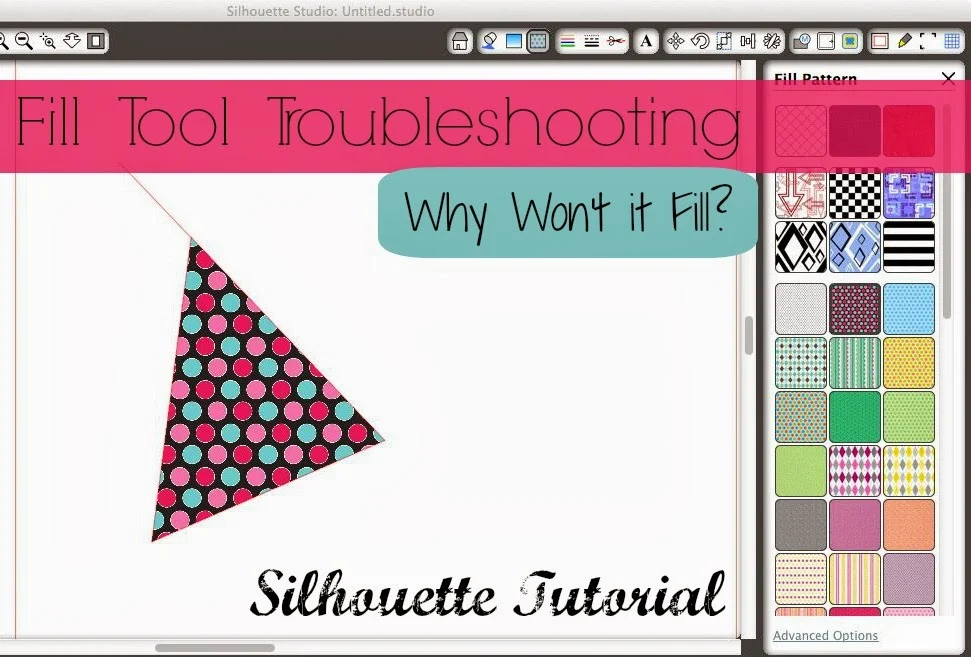The height and width of the screenshot is (657, 971).
Task: Open grid settings via the grid icon
Action: [950, 41]
